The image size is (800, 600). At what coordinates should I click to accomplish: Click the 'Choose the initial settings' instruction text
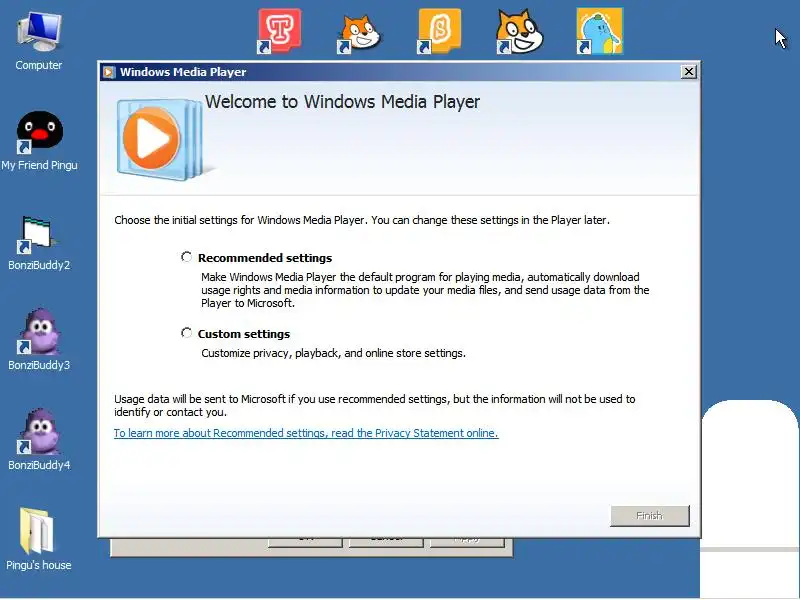(x=362, y=220)
